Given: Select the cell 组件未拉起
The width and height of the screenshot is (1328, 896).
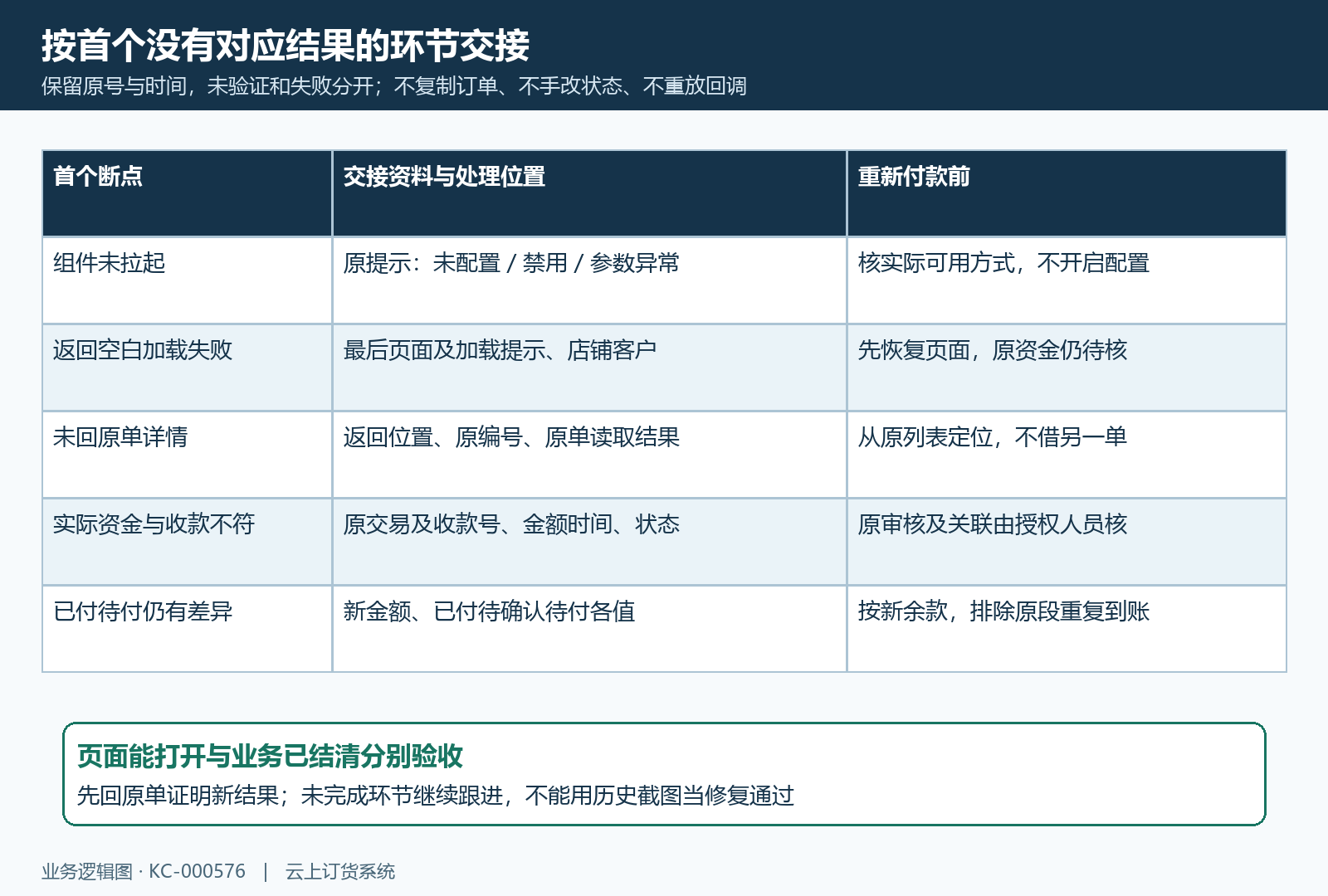Looking at the screenshot, I should [x=188, y=280].
